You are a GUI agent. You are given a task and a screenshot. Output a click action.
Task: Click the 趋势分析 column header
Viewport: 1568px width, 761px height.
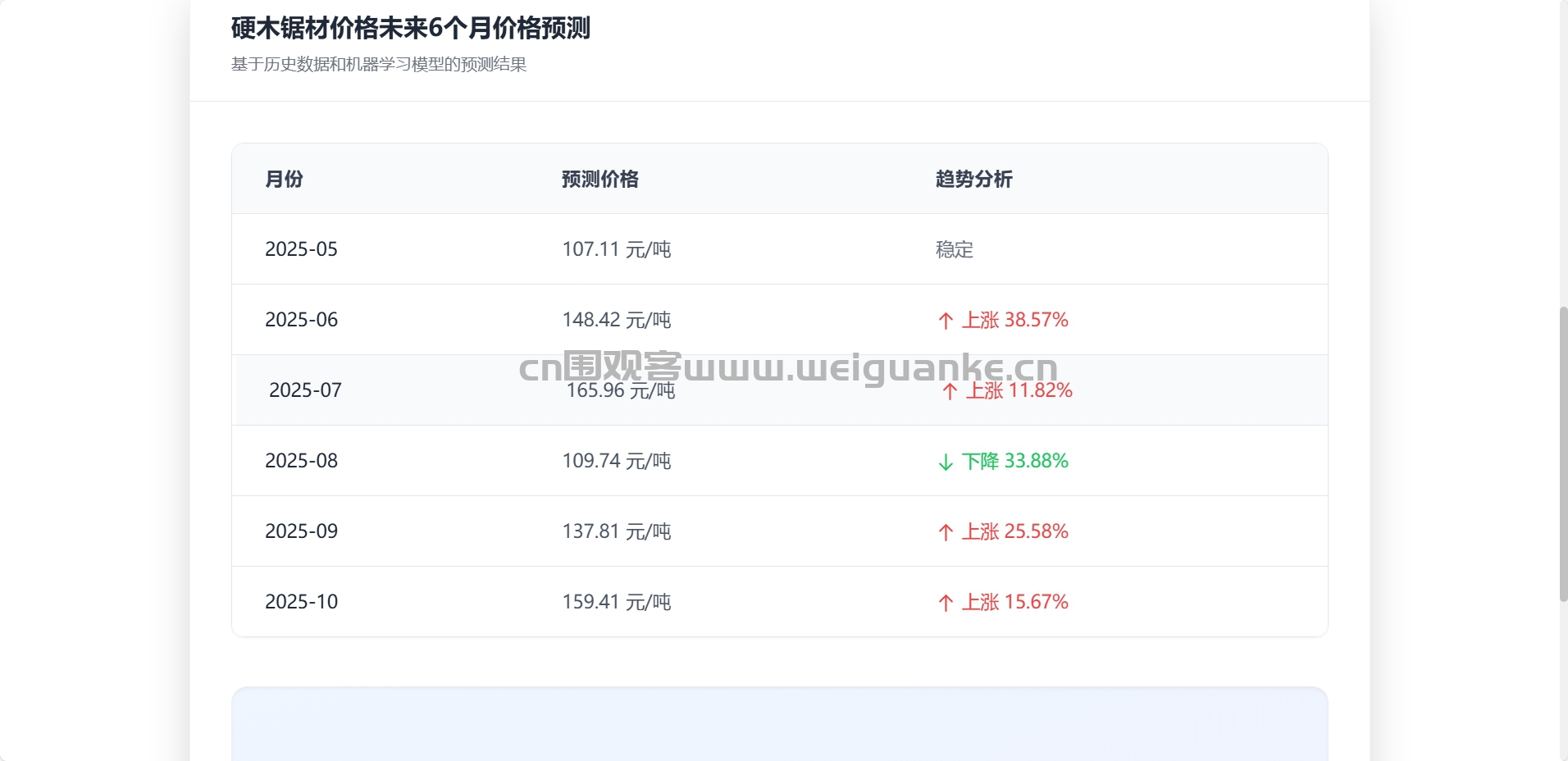tap(973, 179)
